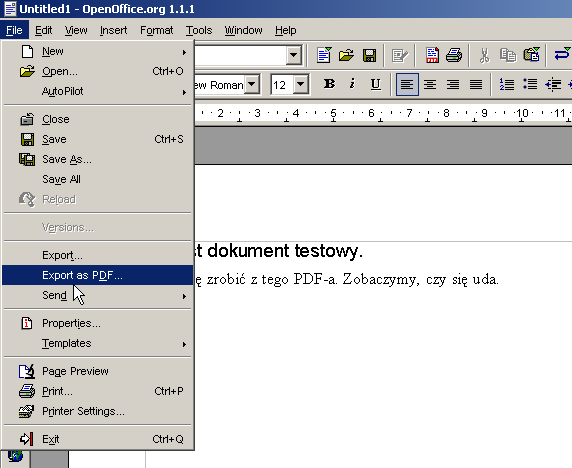Set paragraph alignment to justified
Image resolution: width=572 pixels, height=468 pixels.
(476, 85)
